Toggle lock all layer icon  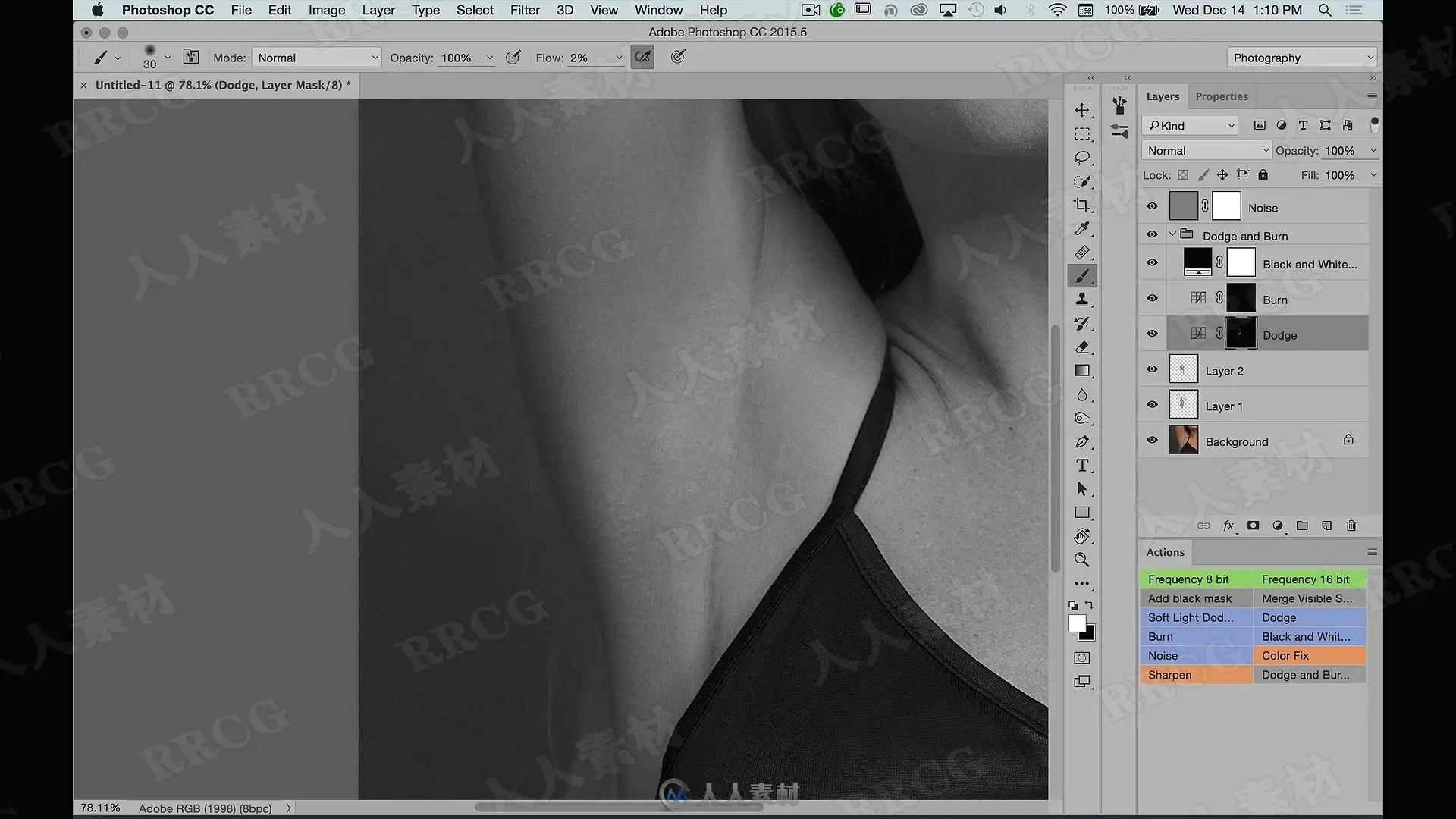pos(1263,175)
